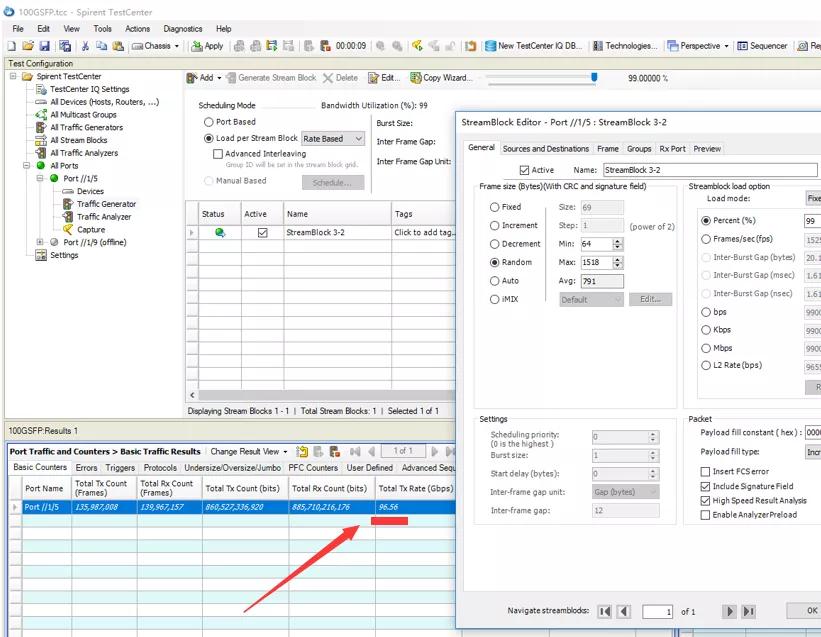
Task: Open the Diagnostics menu
Action: [x=183, y=29]
